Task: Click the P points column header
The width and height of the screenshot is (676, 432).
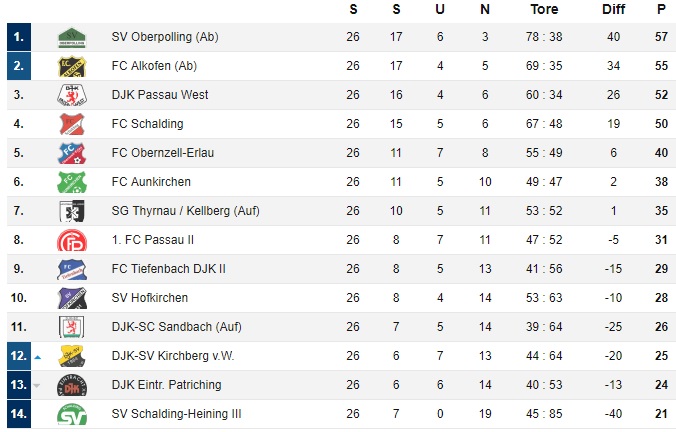Action: [661, 9]
